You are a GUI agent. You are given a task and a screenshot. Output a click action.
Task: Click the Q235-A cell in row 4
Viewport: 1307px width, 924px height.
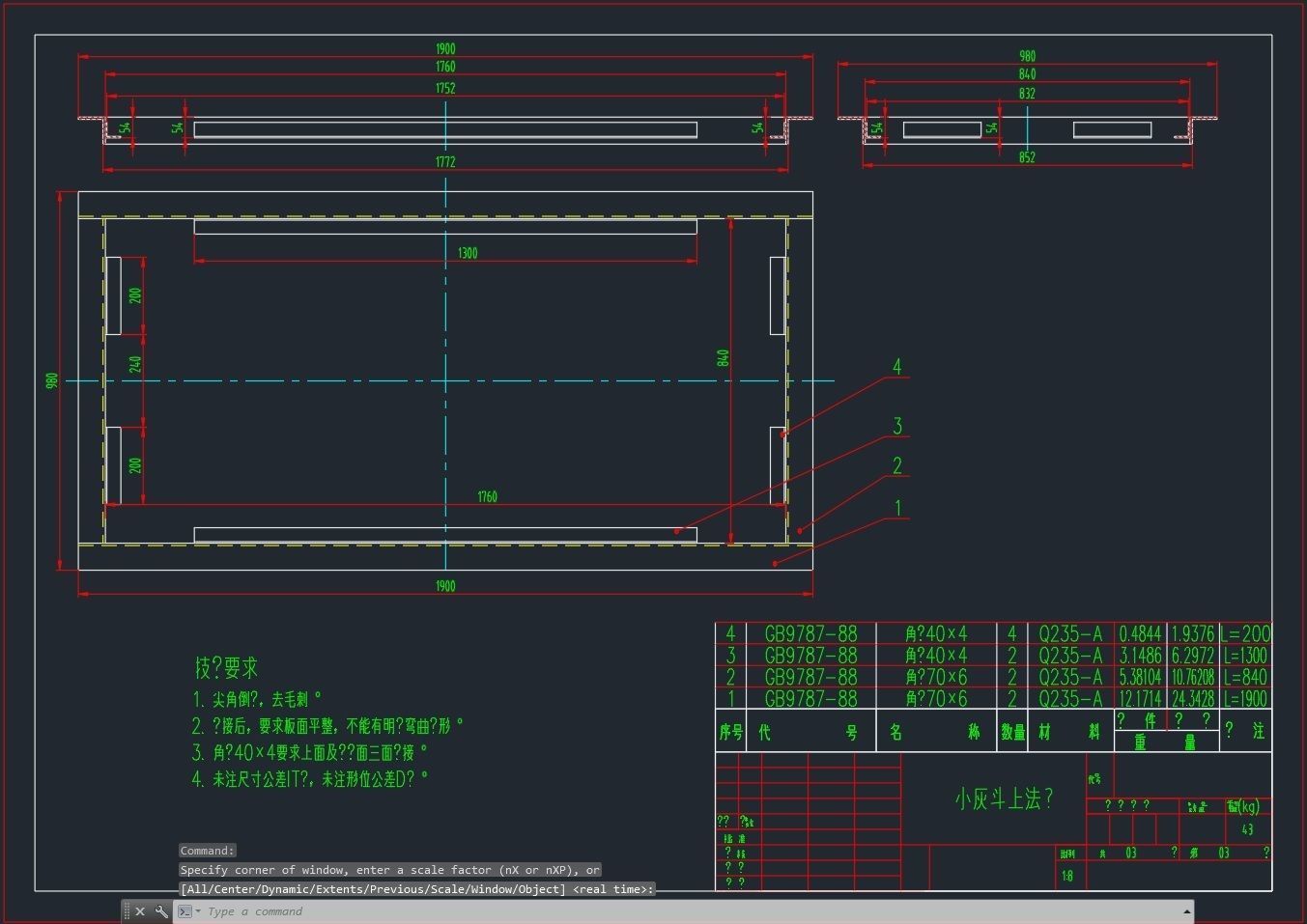(x=1070, y=634)
